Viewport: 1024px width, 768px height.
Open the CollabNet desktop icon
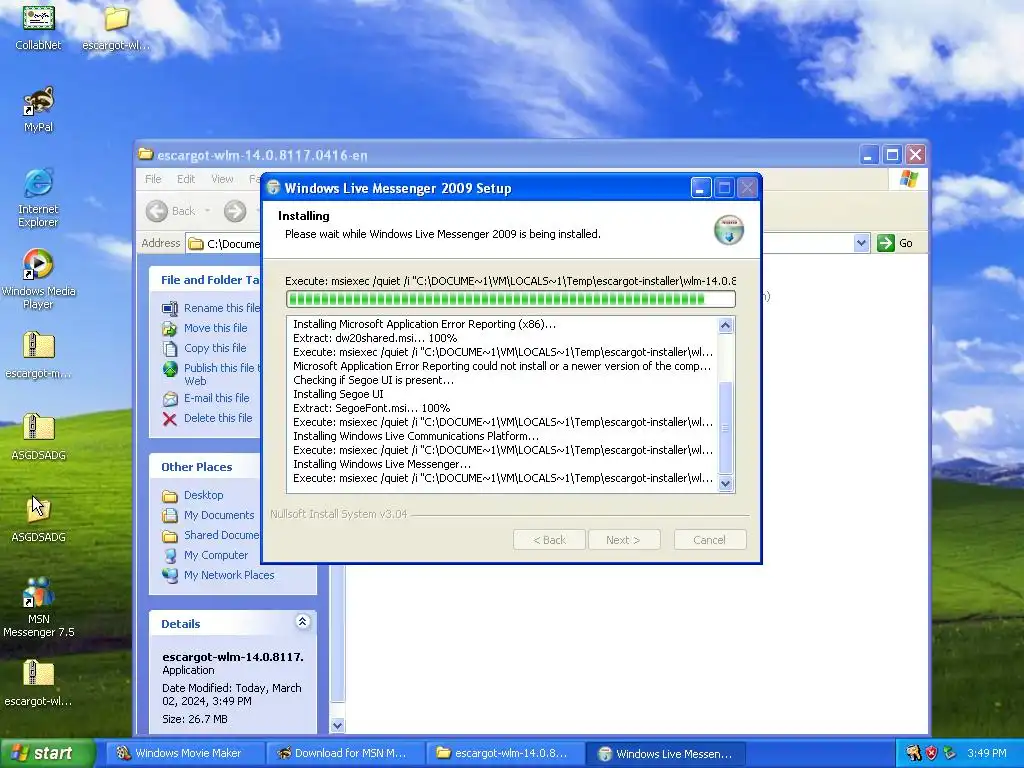(38, 29)
